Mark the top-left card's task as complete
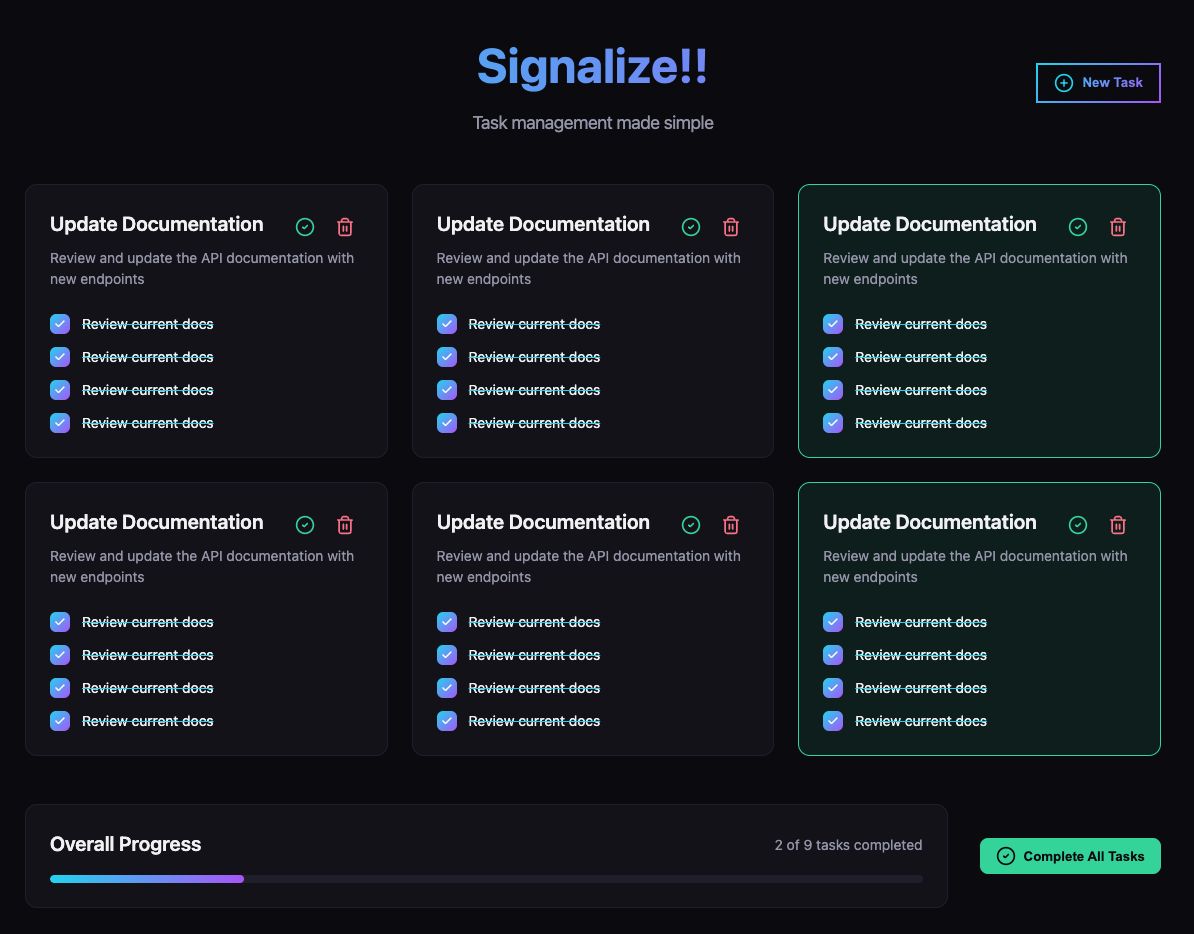The width and height of the screenshot is (1194, 934). 305,227
